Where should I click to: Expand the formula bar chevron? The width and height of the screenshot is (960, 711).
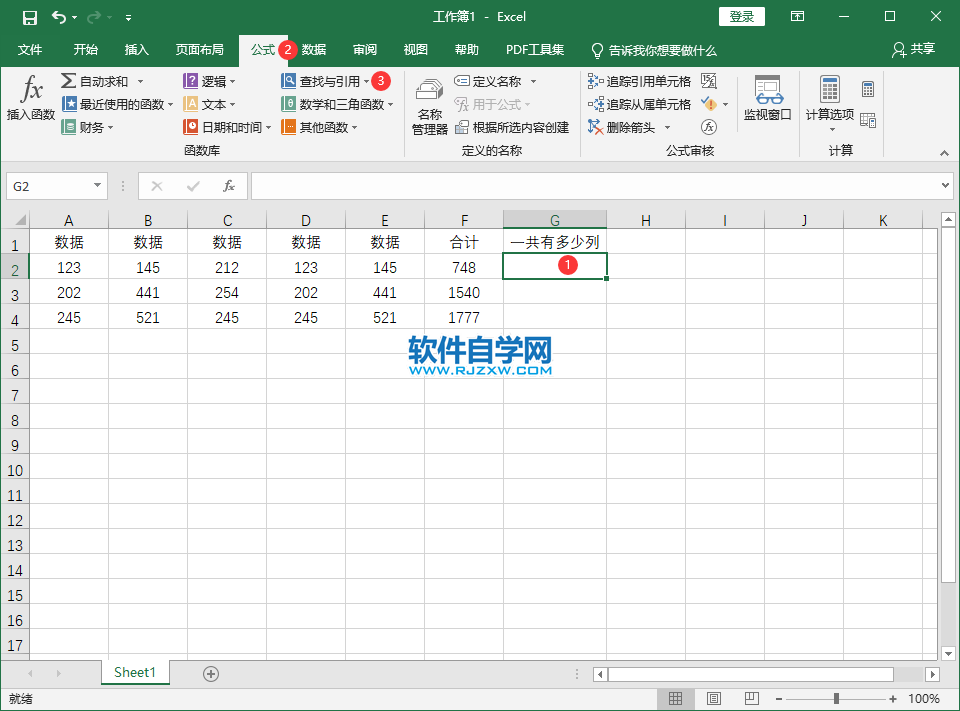pos(945,185)
